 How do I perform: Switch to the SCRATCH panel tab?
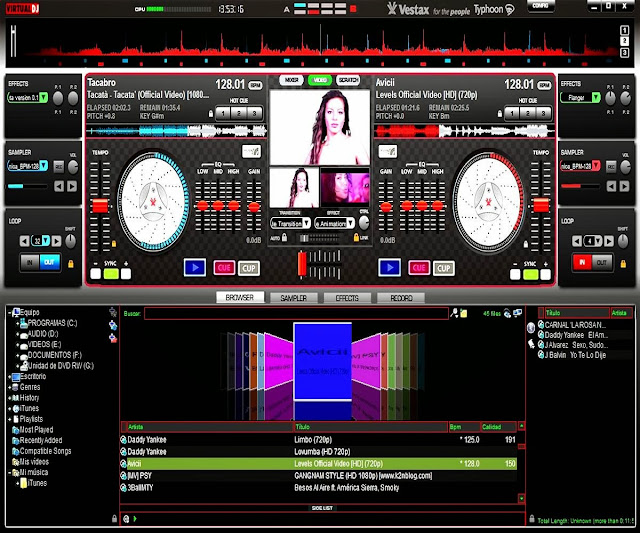[348, 80]
